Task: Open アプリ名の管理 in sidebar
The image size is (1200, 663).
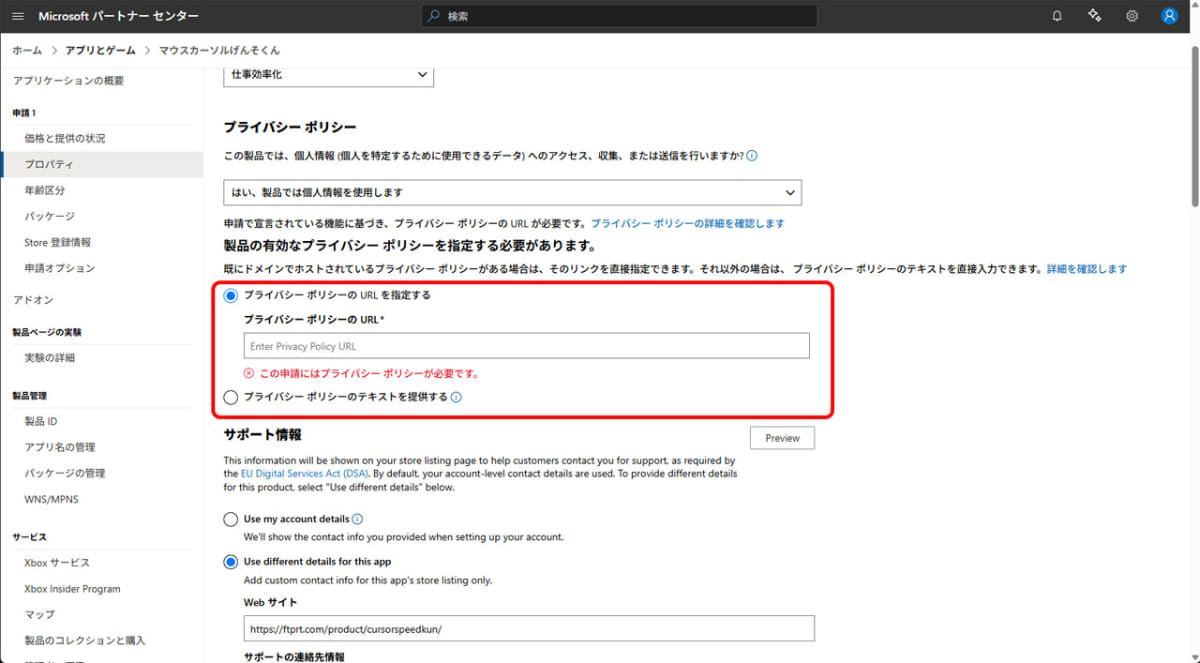Action: (x=59, y=447)
